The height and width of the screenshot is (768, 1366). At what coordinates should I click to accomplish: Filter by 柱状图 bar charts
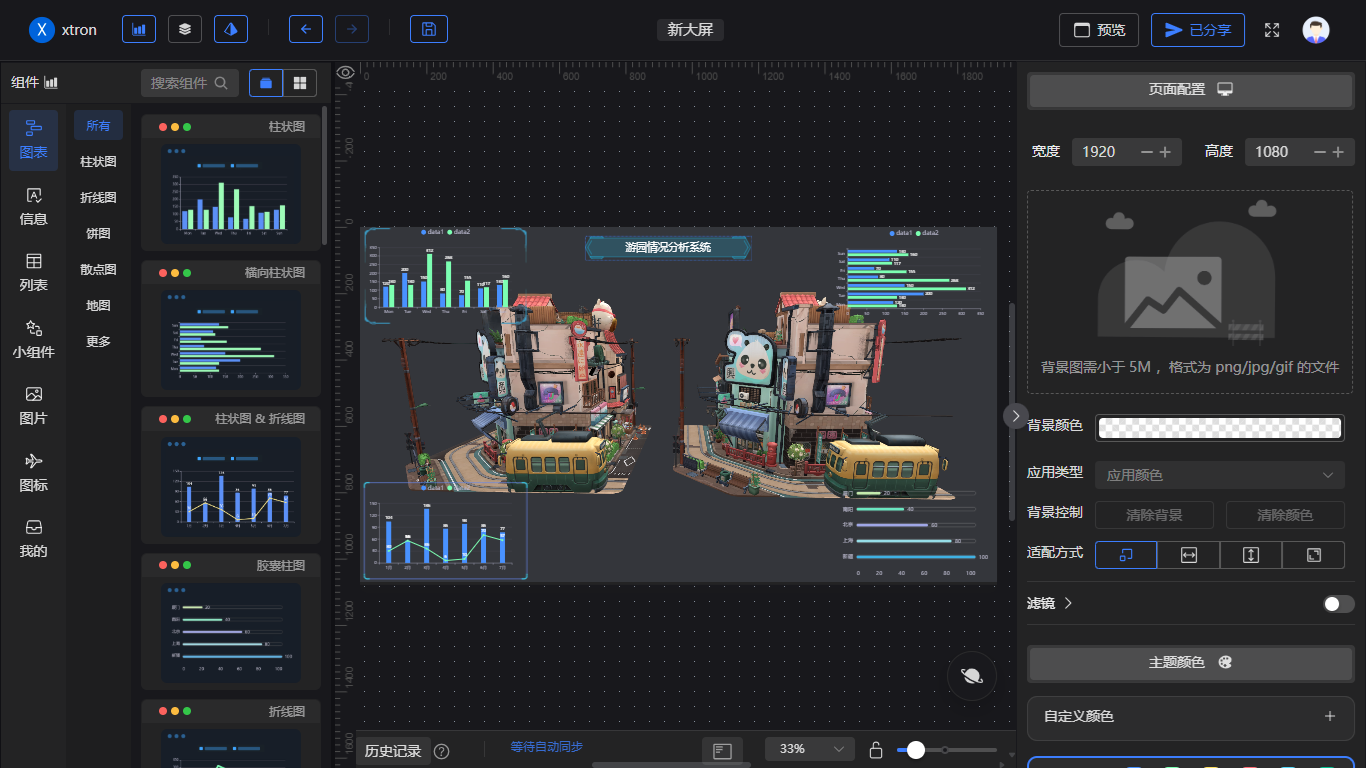pyautogui.click(x=98, y=161)
